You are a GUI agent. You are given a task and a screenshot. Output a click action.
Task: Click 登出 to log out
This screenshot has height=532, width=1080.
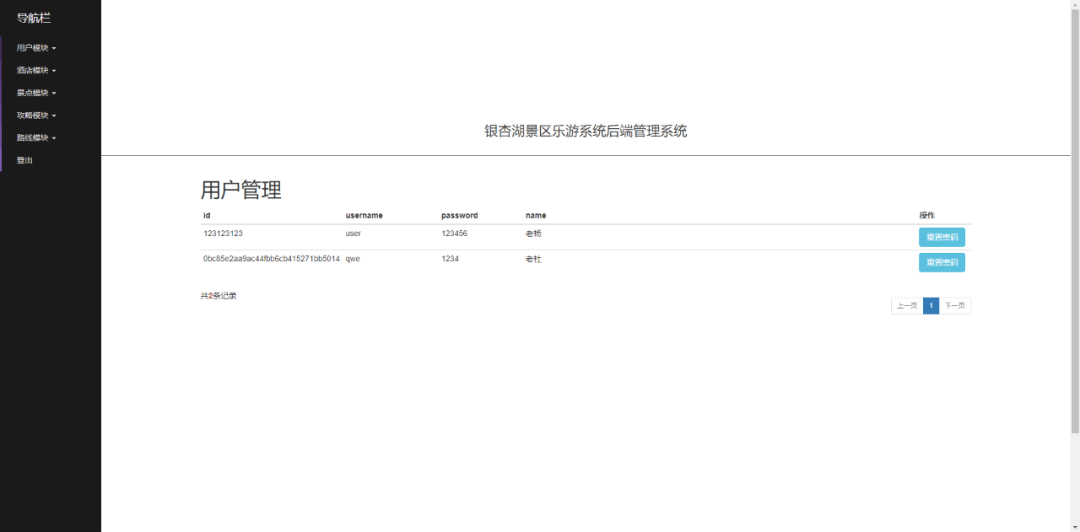coord(25,161)
